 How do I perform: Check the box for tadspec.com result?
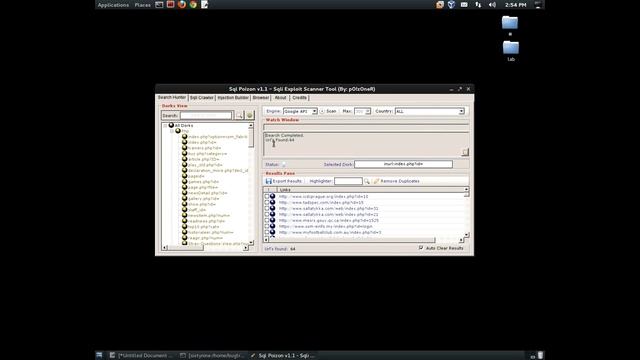click(x=267, y=202)
